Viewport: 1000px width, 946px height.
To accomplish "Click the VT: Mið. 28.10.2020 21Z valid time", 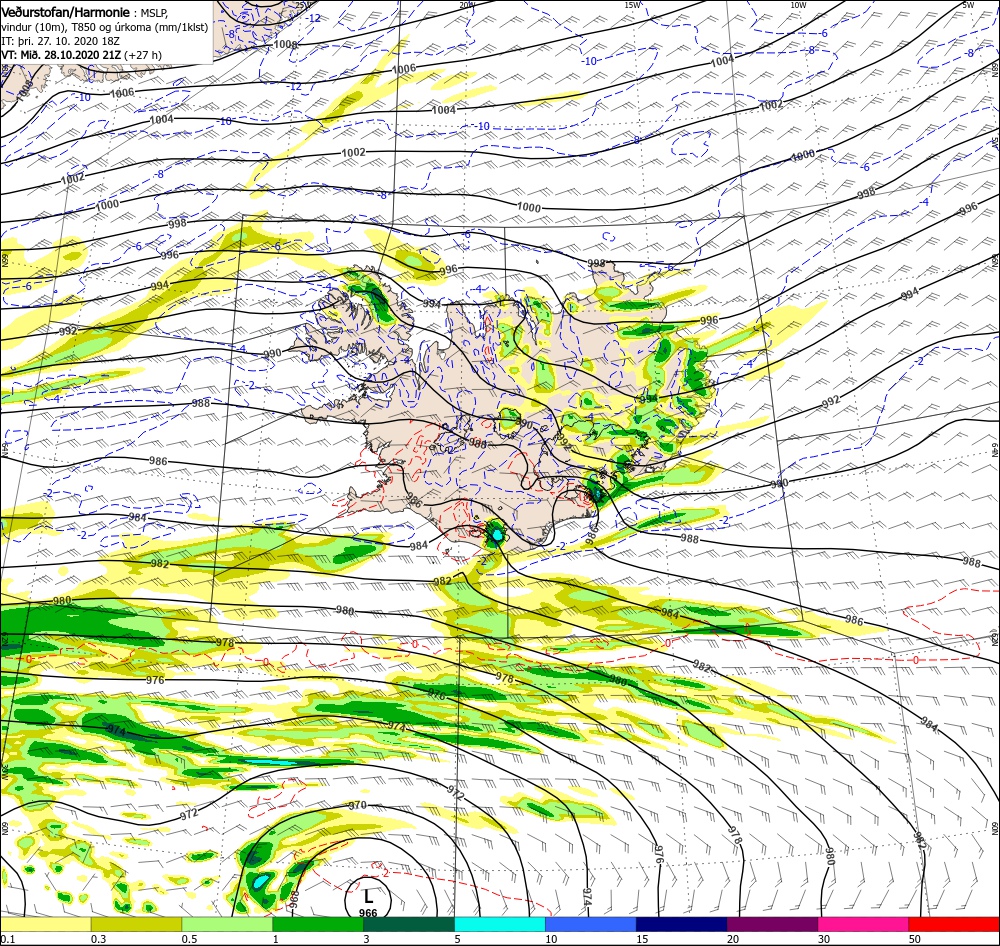I will [x=61, y=55].
